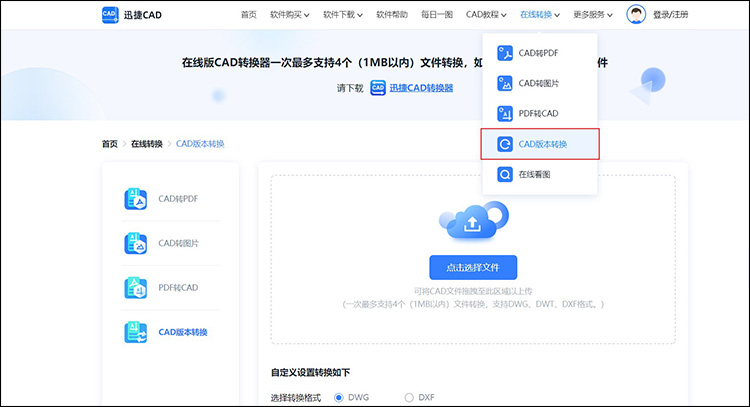This screenshot has width=750, height=407.
Task: Expand the 更多服务 dropdown
Action: point(593,15)
